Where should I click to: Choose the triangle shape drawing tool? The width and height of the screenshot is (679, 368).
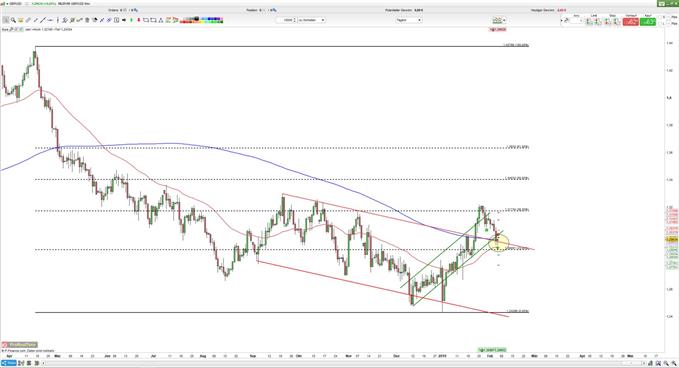point(161,20)
